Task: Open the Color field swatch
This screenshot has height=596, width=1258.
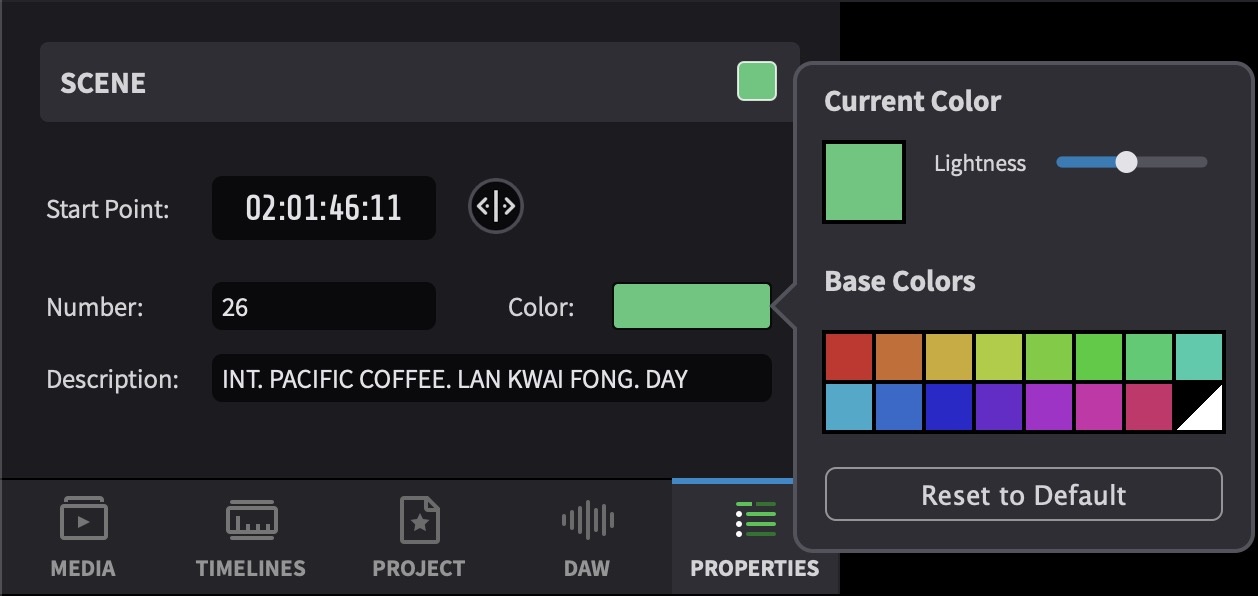Action: pyautogui.click(x=692, y=307)
